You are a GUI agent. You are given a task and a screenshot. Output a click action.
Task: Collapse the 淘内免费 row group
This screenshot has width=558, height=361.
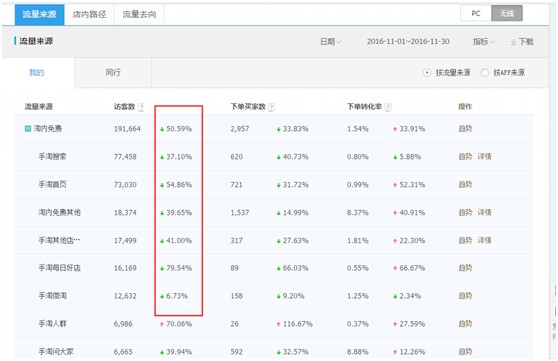[x=27, y=129]
